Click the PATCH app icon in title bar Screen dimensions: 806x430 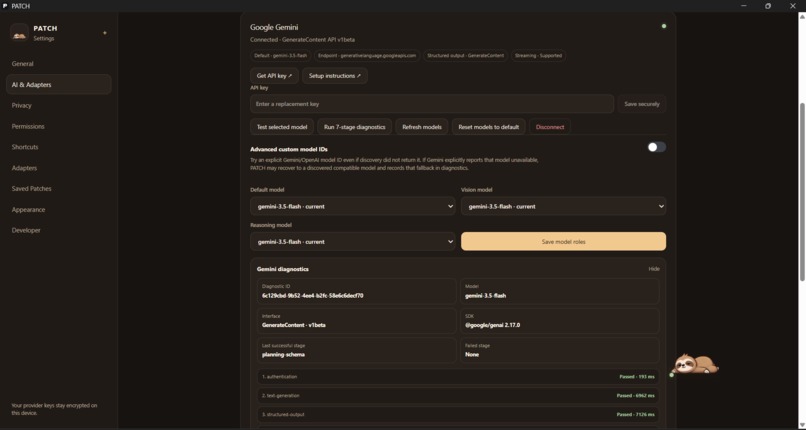point(5,6)
